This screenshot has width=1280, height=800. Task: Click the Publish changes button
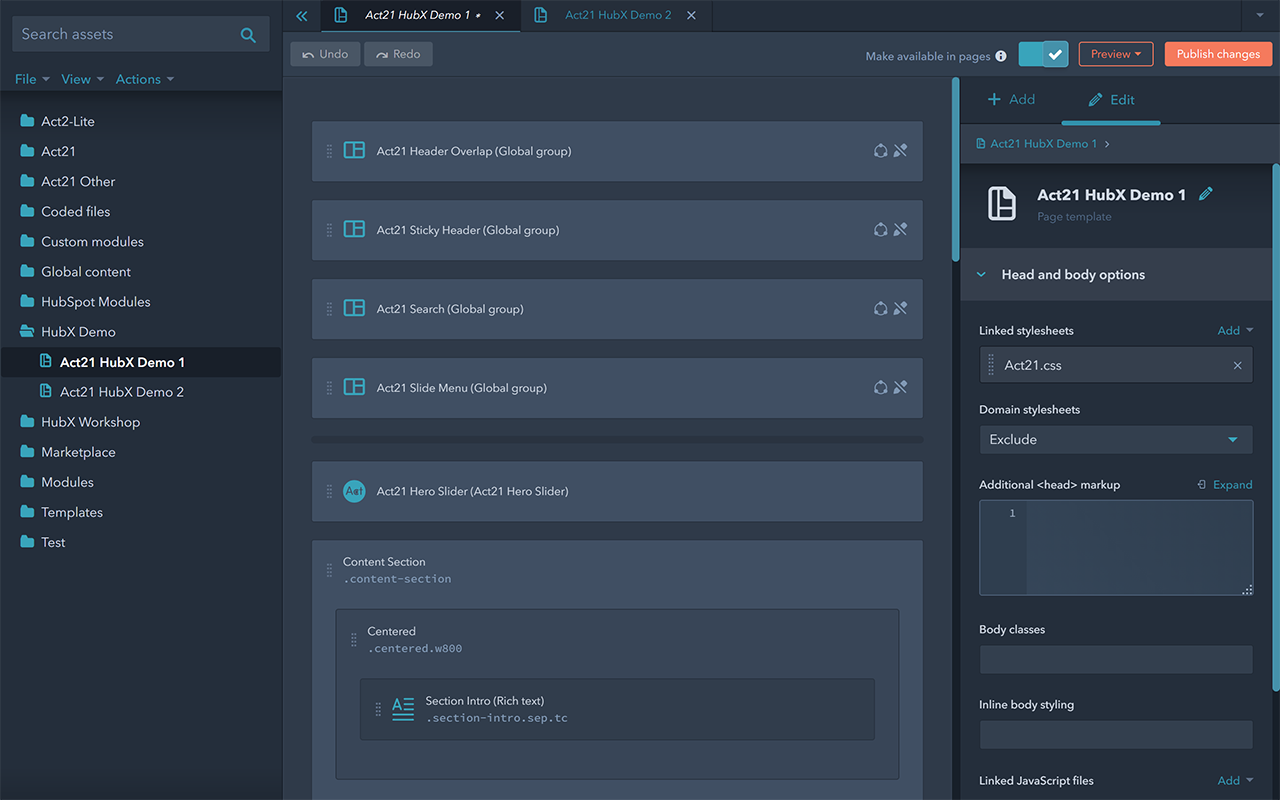(x=1217, y=54)
